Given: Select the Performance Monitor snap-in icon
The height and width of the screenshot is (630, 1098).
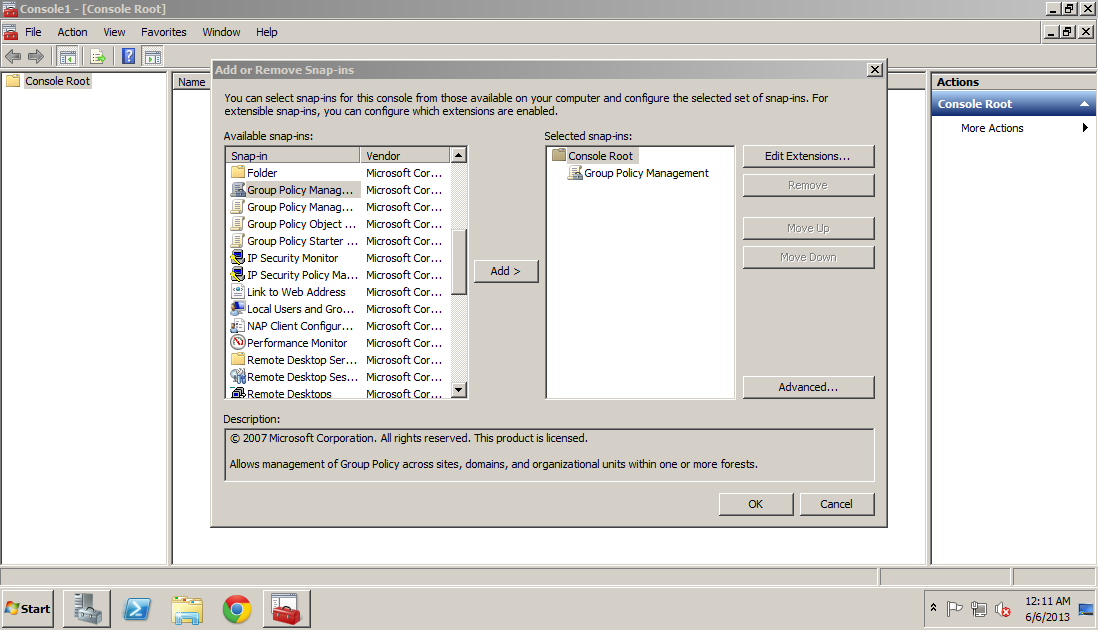Looking at the screenshot, I should point(238,343).
